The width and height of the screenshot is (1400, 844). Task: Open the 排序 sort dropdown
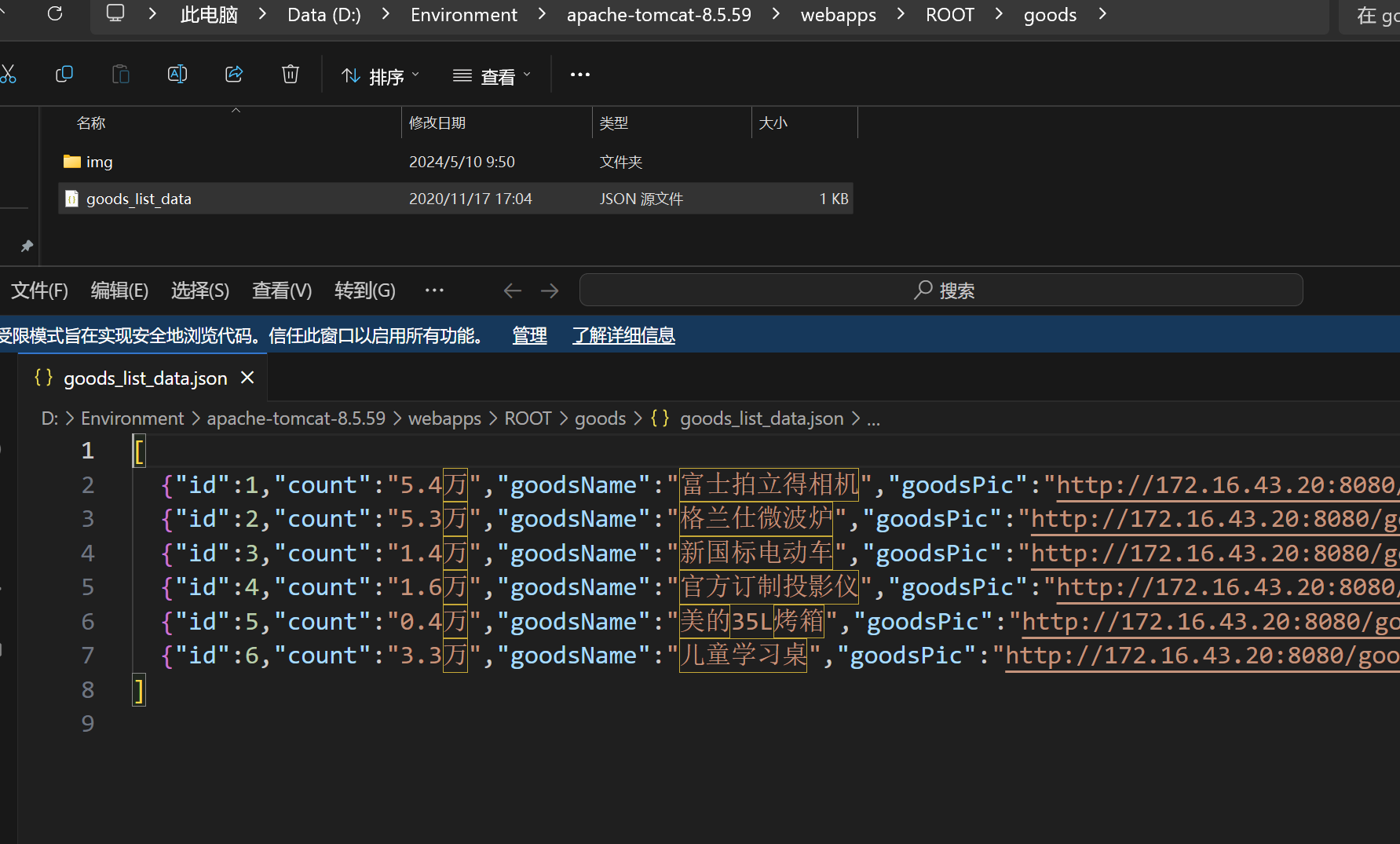tap(381, 76)
